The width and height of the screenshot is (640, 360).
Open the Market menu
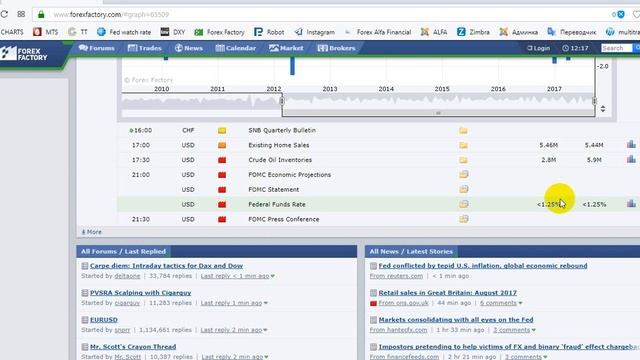click(x=286, y=48)
